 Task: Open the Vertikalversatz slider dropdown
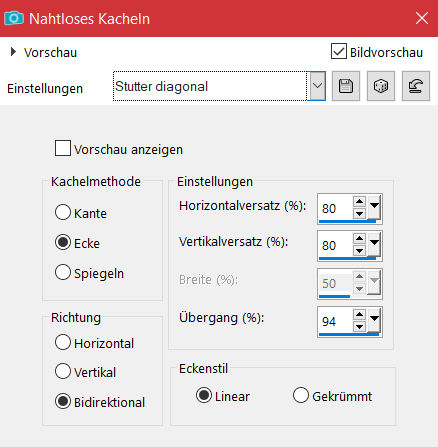click(x=374, y=244)
